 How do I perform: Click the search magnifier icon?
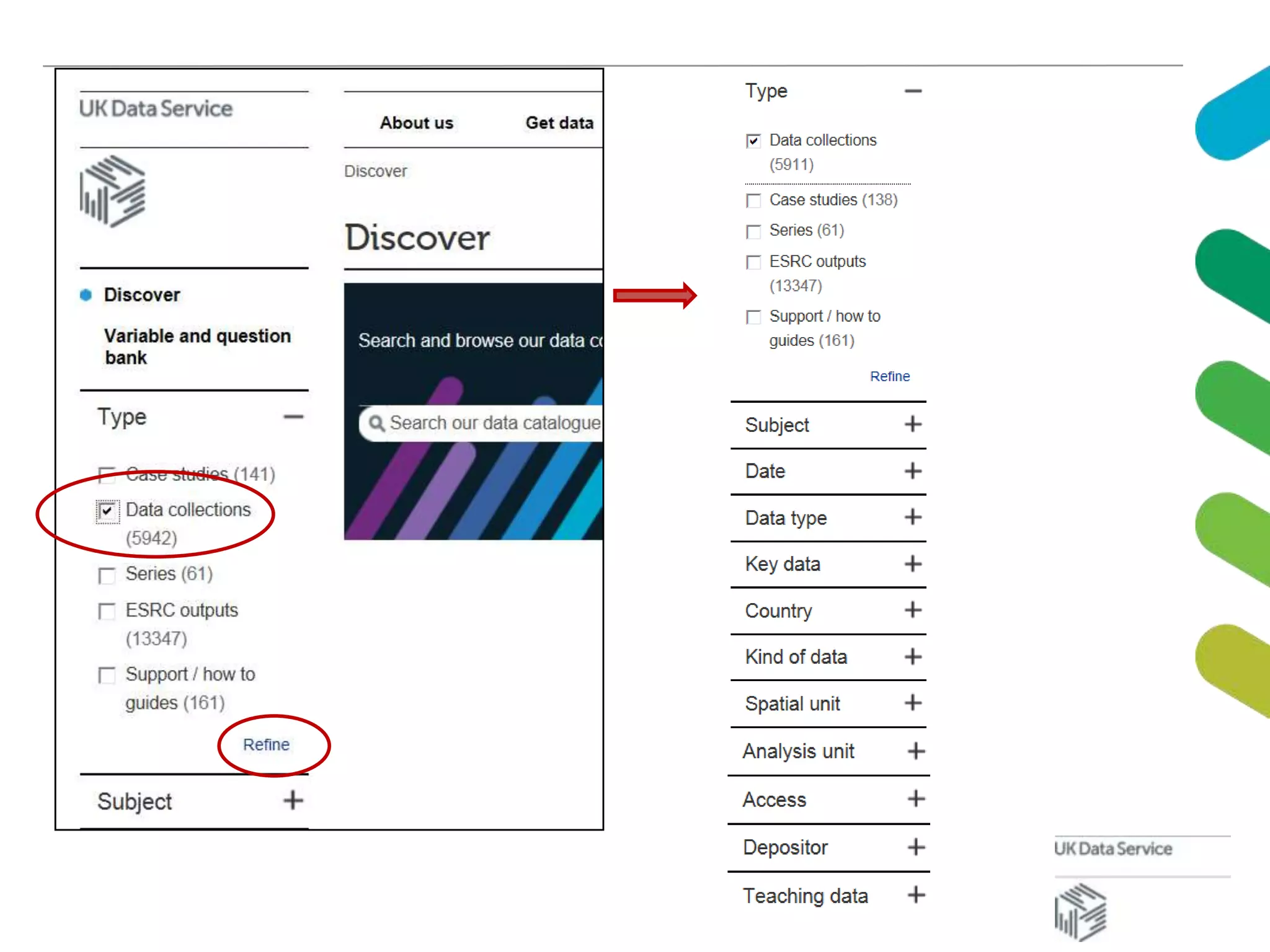click(x=376, y=423)
